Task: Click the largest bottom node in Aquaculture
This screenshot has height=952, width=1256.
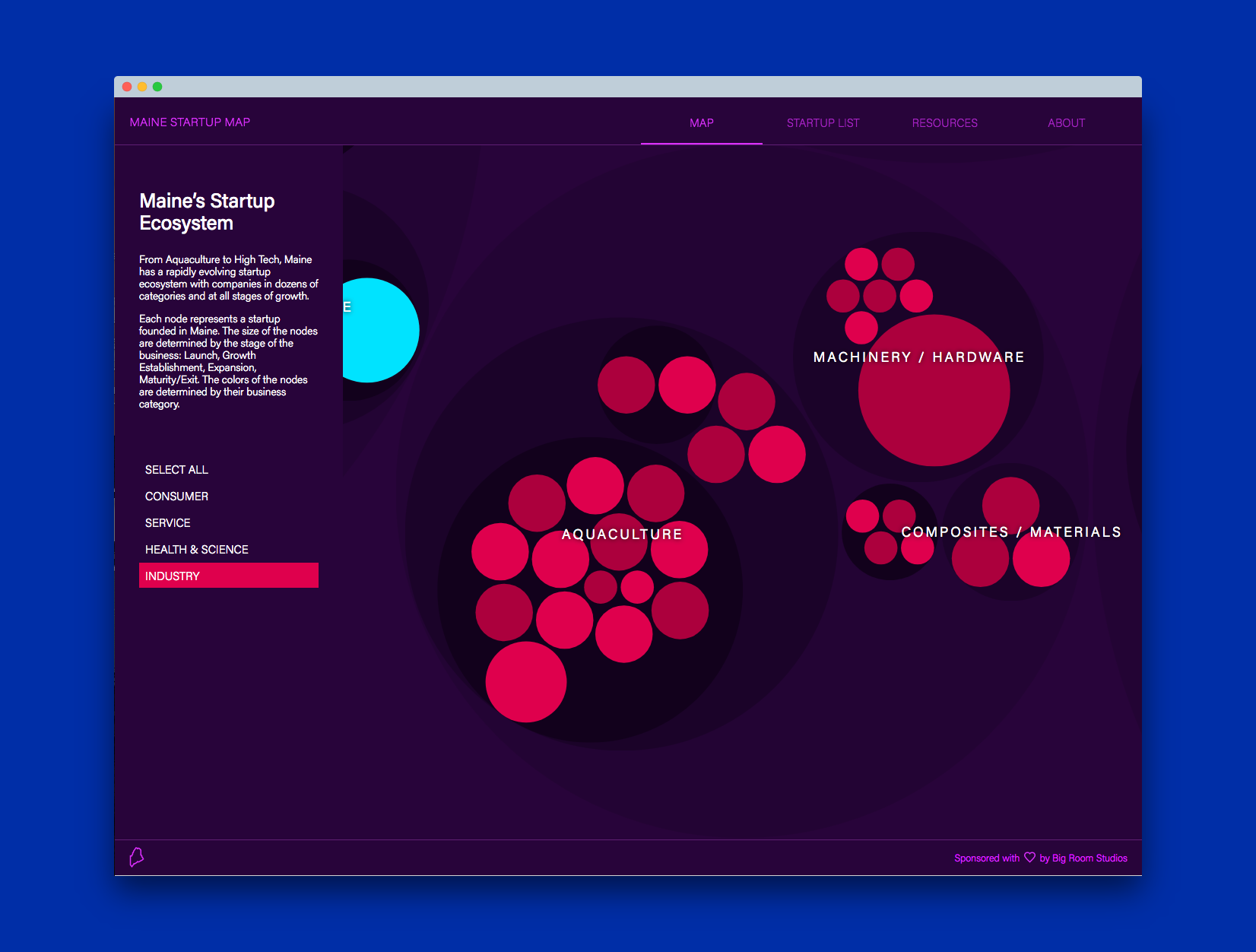Action: click(x=526, y=682)
